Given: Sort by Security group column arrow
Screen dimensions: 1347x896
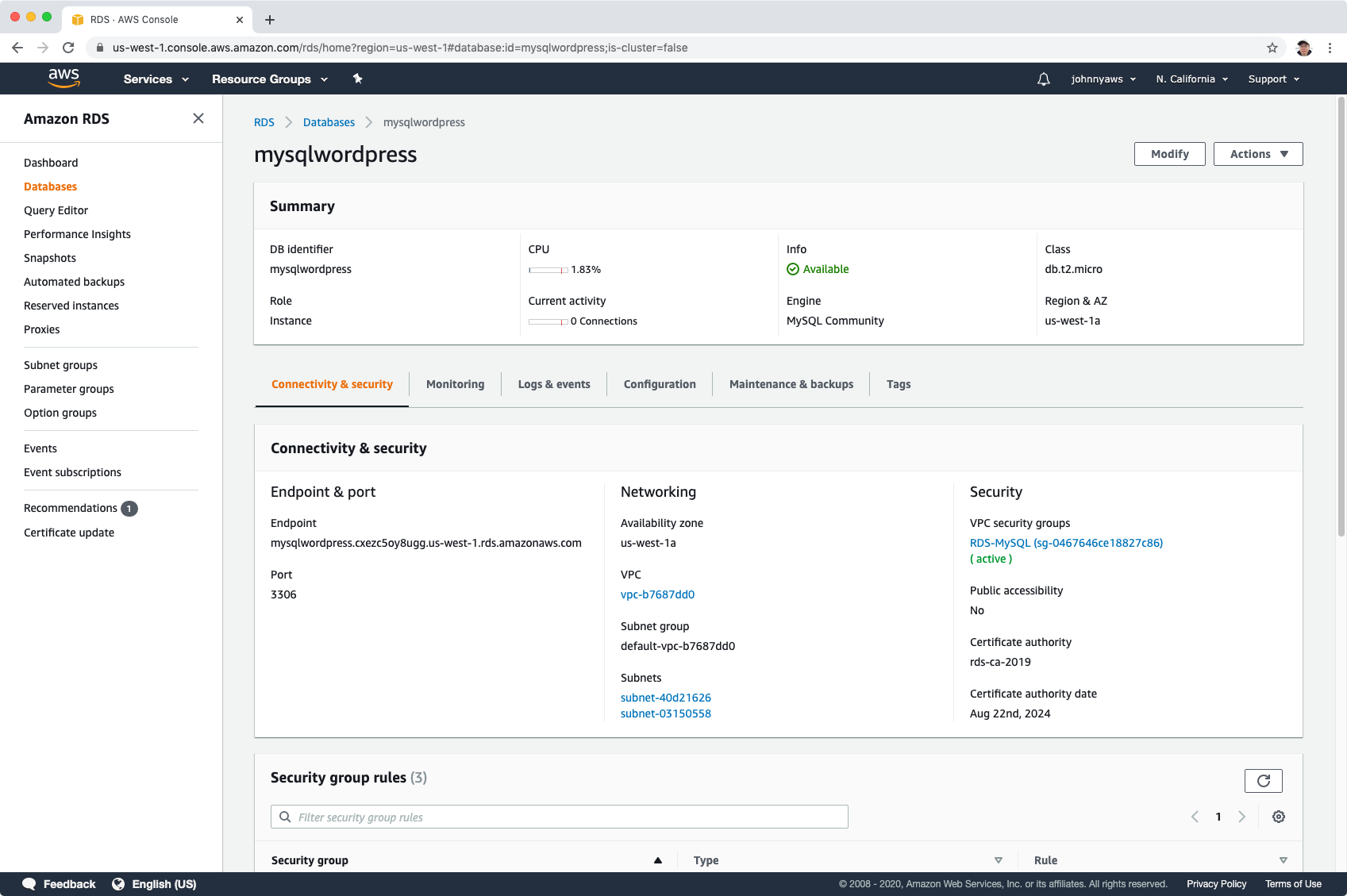Looking at the screenshot, I should click(x=658, y=860).
